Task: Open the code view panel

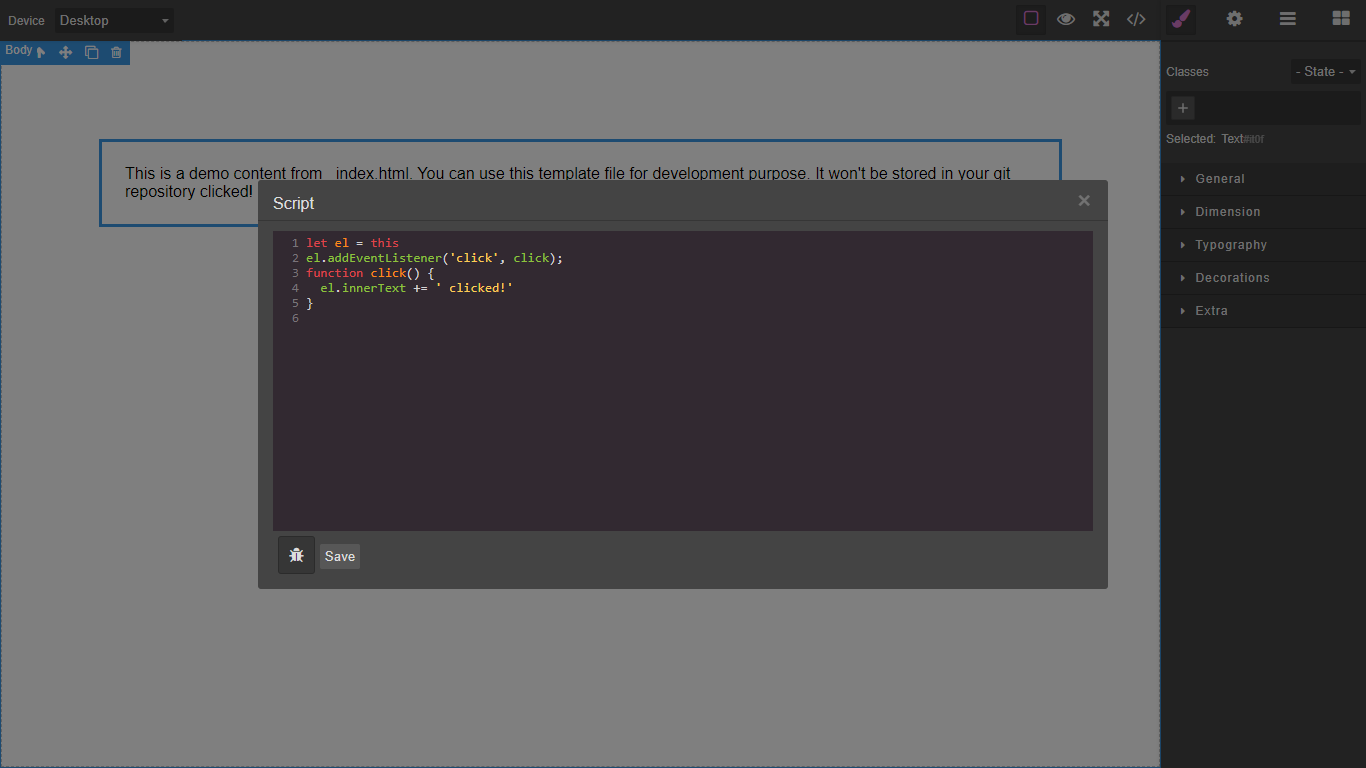Action: 1135,19
